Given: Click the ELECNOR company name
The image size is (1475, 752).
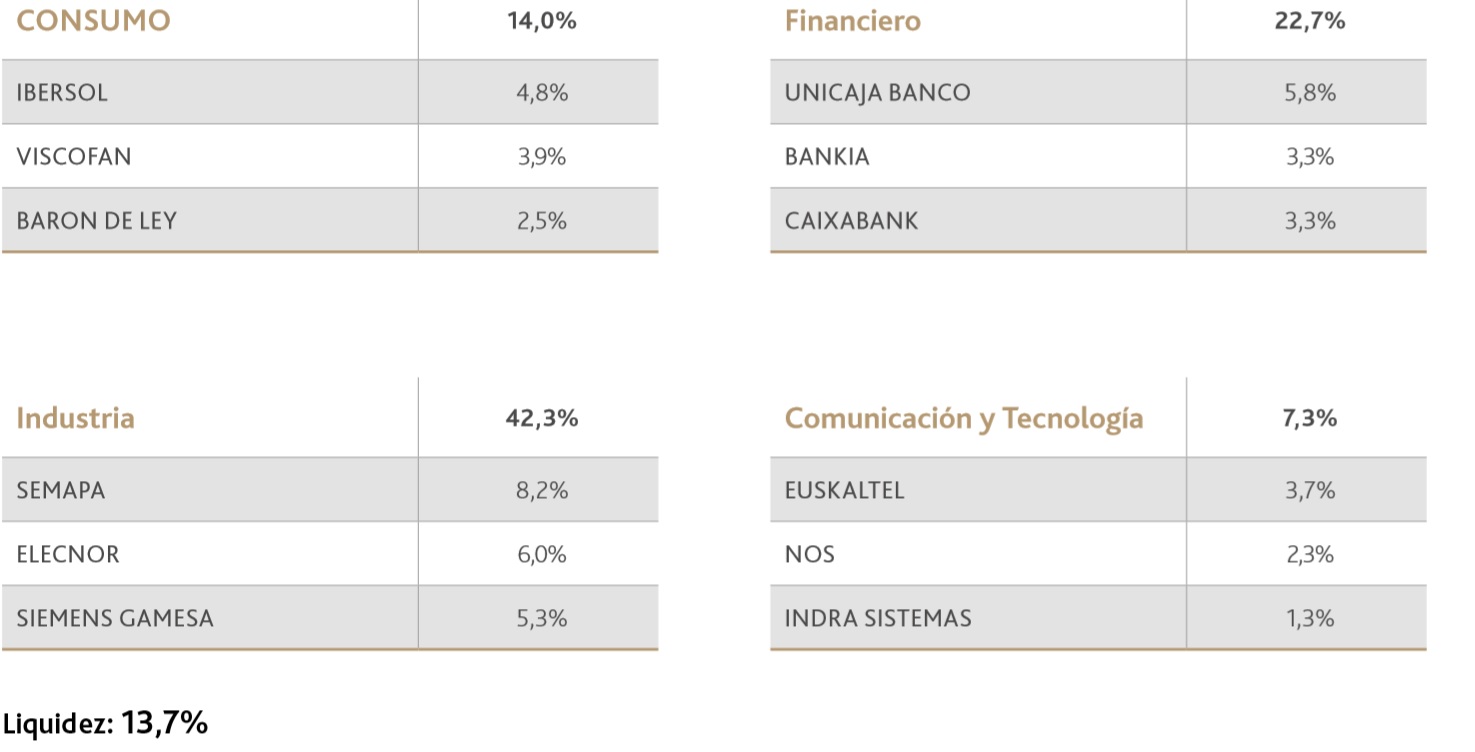Looking at the screenshot, I should (67, 555).
